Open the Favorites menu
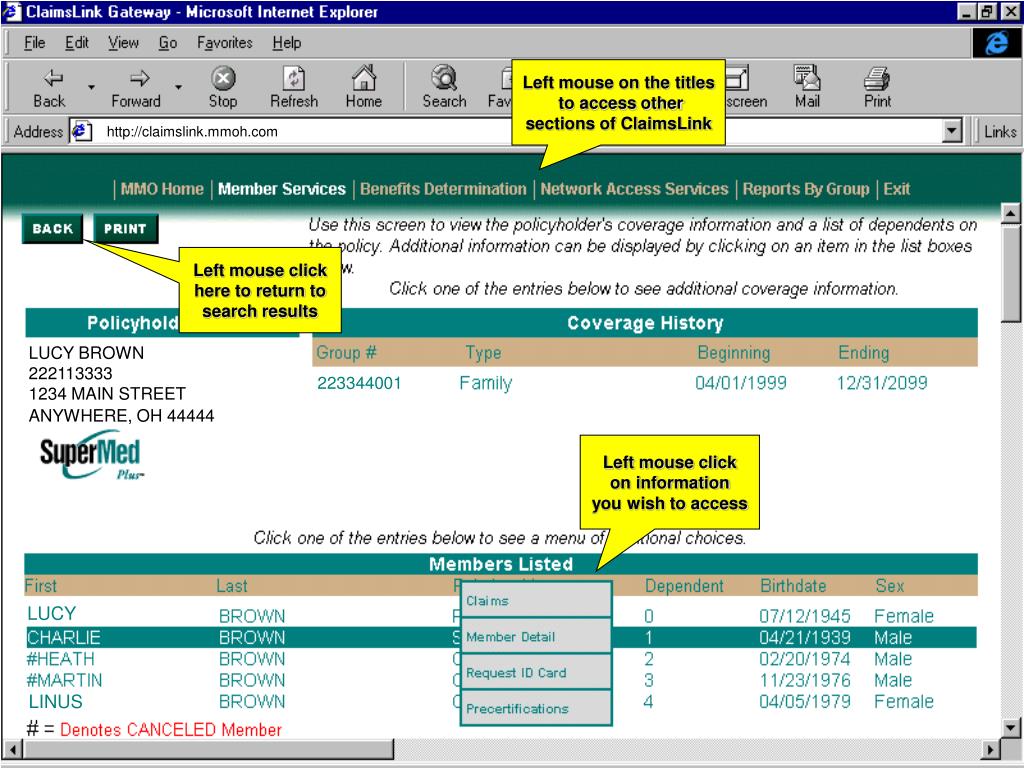Screen dimensions: 1024x768 pos(225,43)
